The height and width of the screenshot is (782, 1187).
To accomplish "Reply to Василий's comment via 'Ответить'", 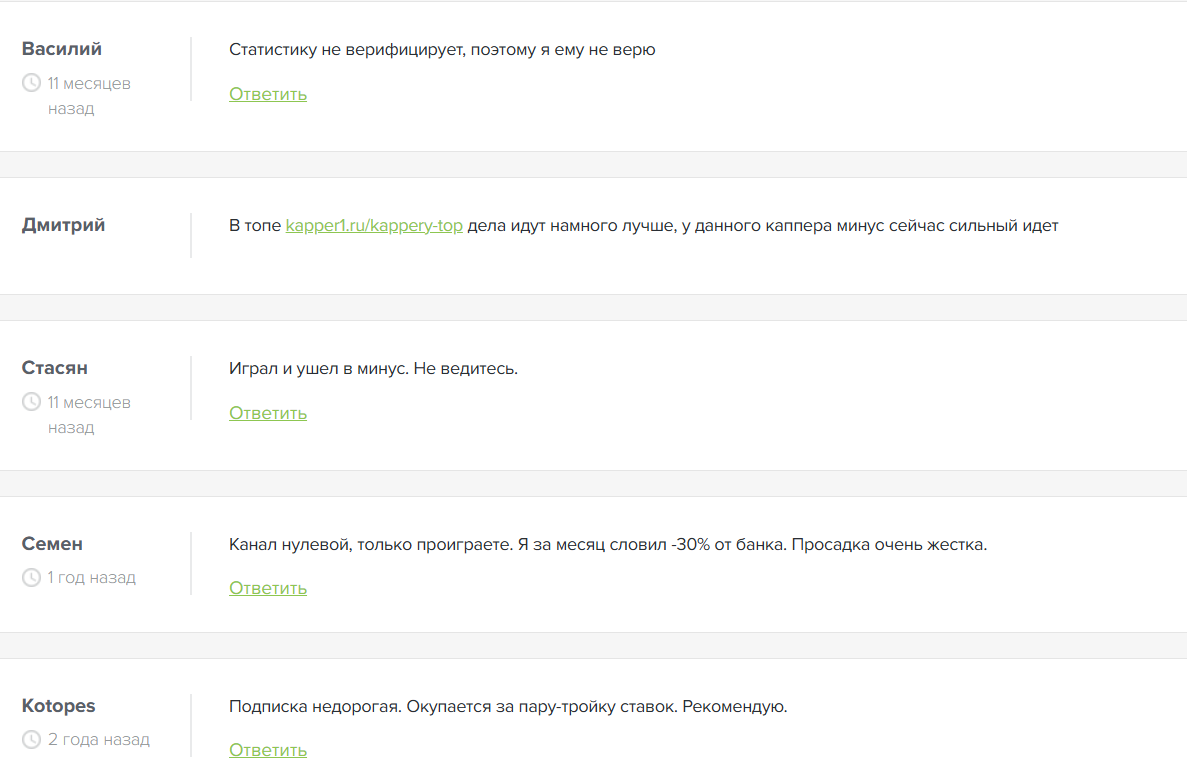I will 268,94.
